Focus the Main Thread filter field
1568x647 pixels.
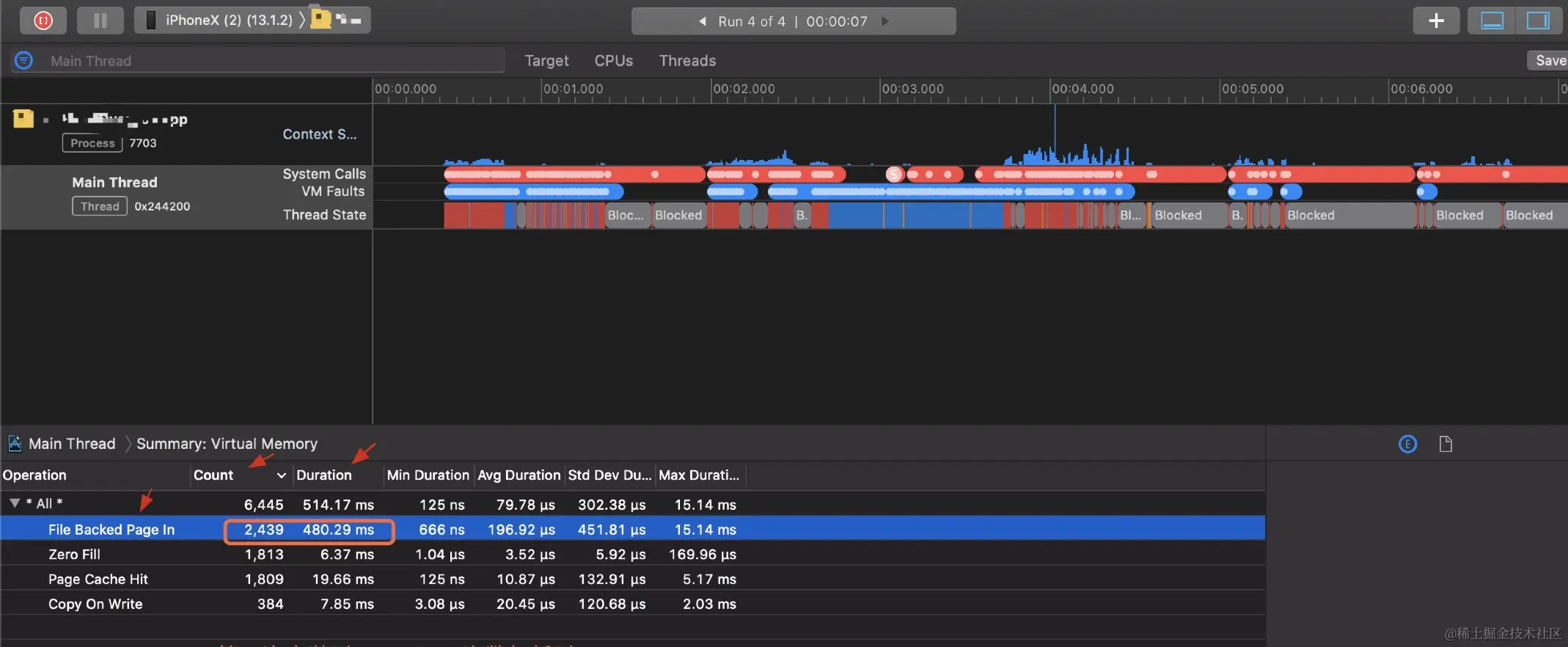tap(276, 61)
